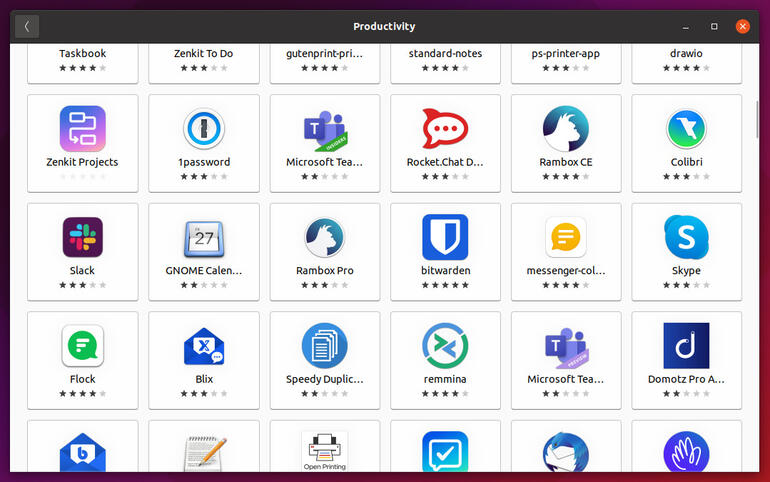Click the Speedy Duplic... name label
The width and height of the screenshot is (770, 482).
coord(325,379)
